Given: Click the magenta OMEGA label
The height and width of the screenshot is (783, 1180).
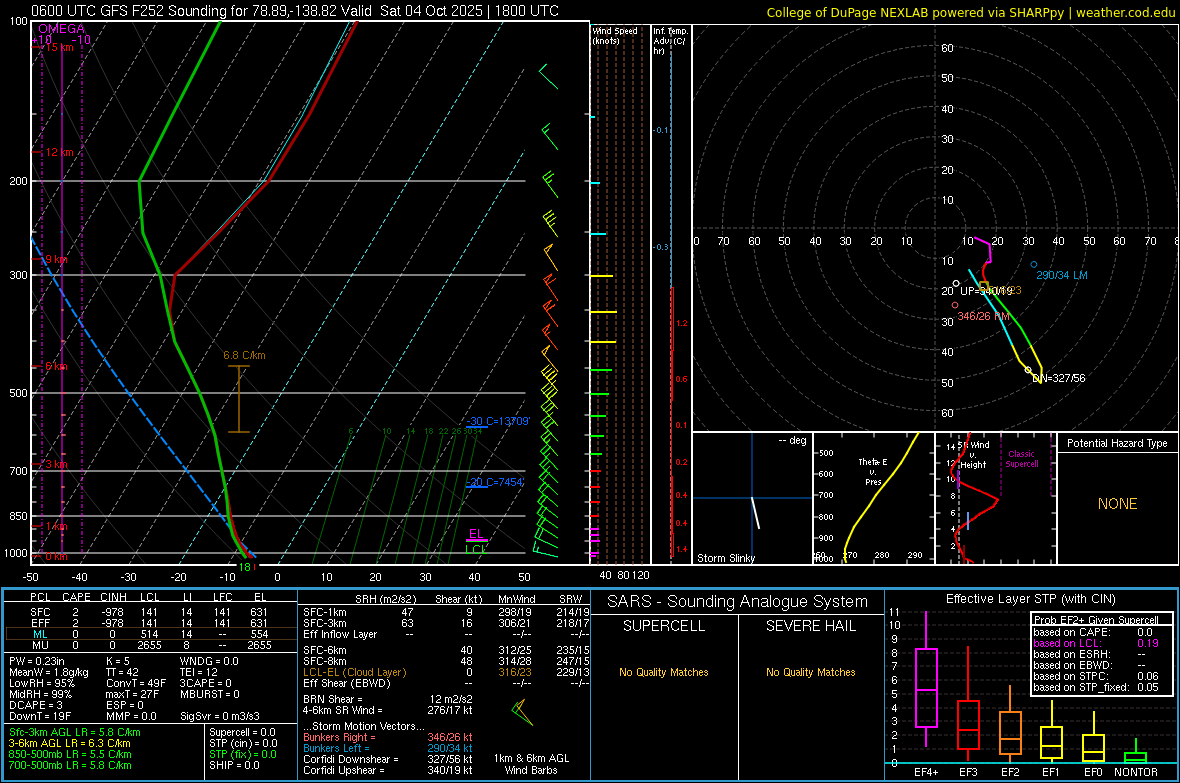Looking at the screenshot, I should pyautogui.click(x=62, y=29).
